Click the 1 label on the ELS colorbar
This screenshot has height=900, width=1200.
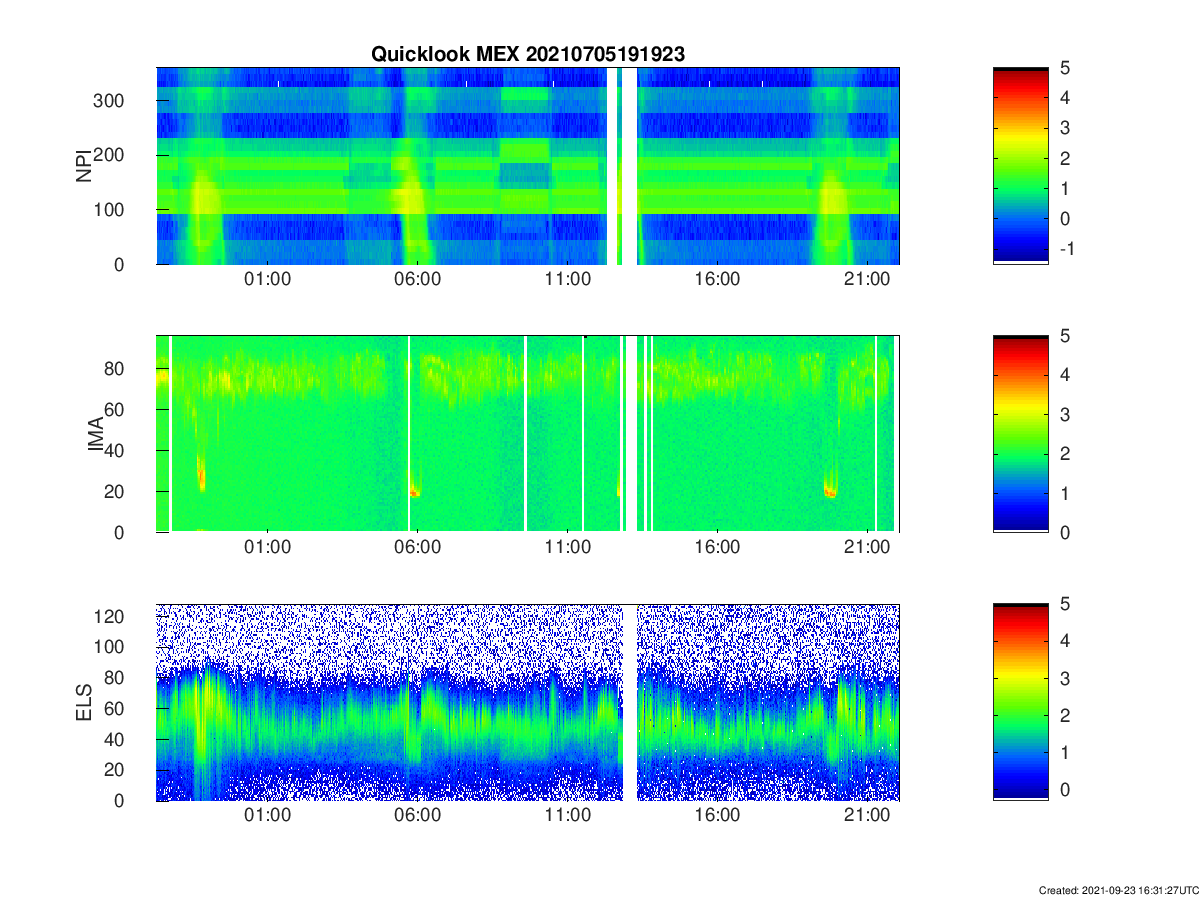click(x=1066, y=753)
